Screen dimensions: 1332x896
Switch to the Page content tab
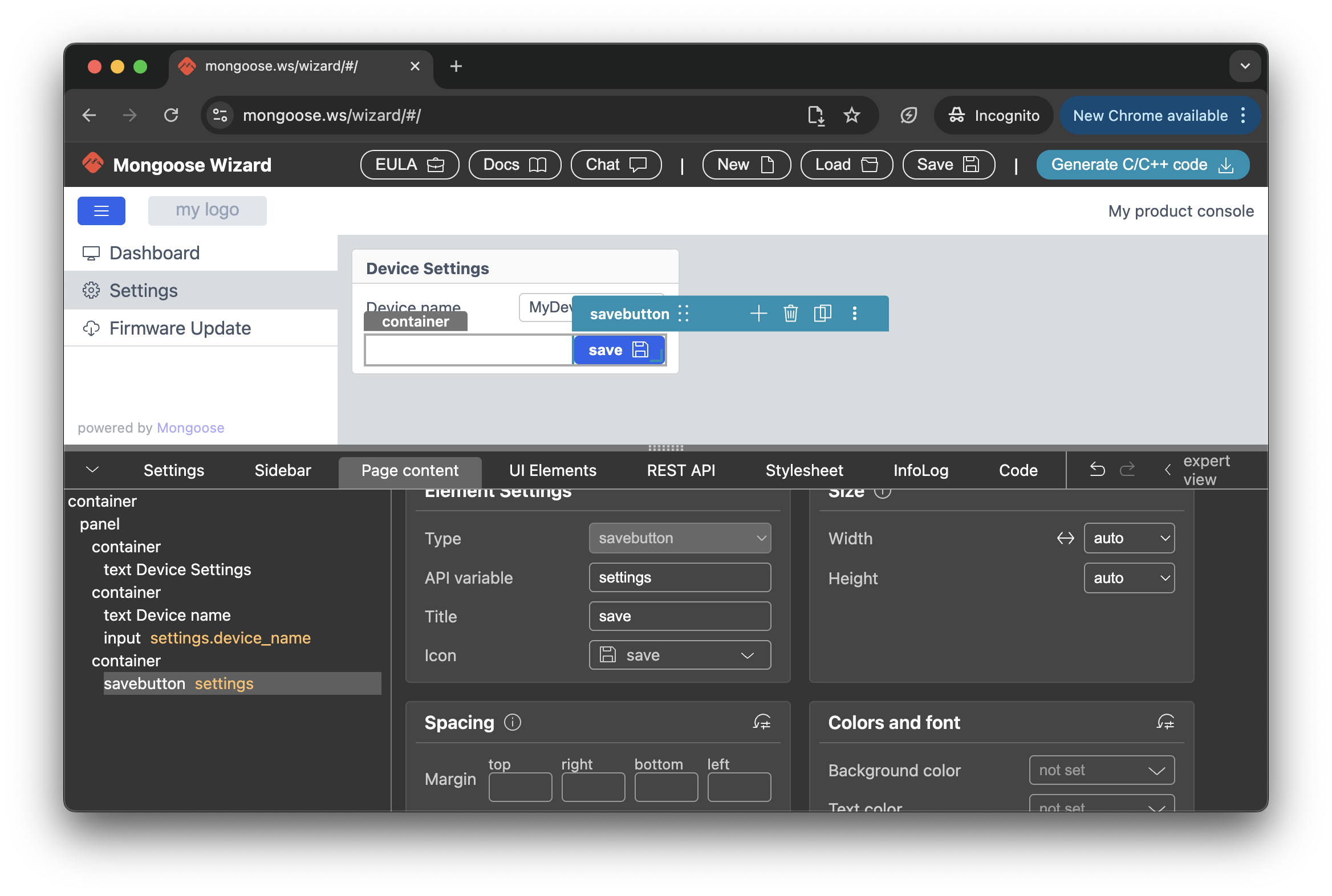point(410,472)
